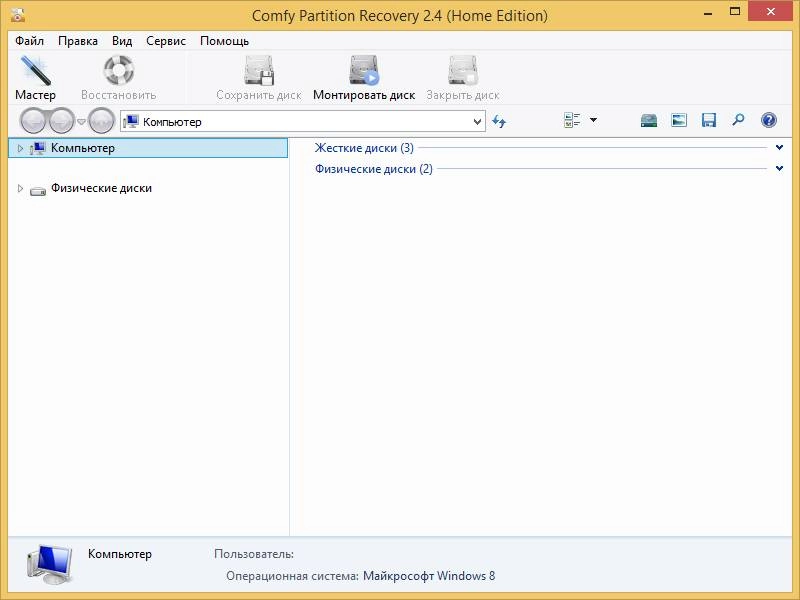
Task: Click the Закрыть диск toolbar icon
Action: pyautogui.click(x=463, y=70)
